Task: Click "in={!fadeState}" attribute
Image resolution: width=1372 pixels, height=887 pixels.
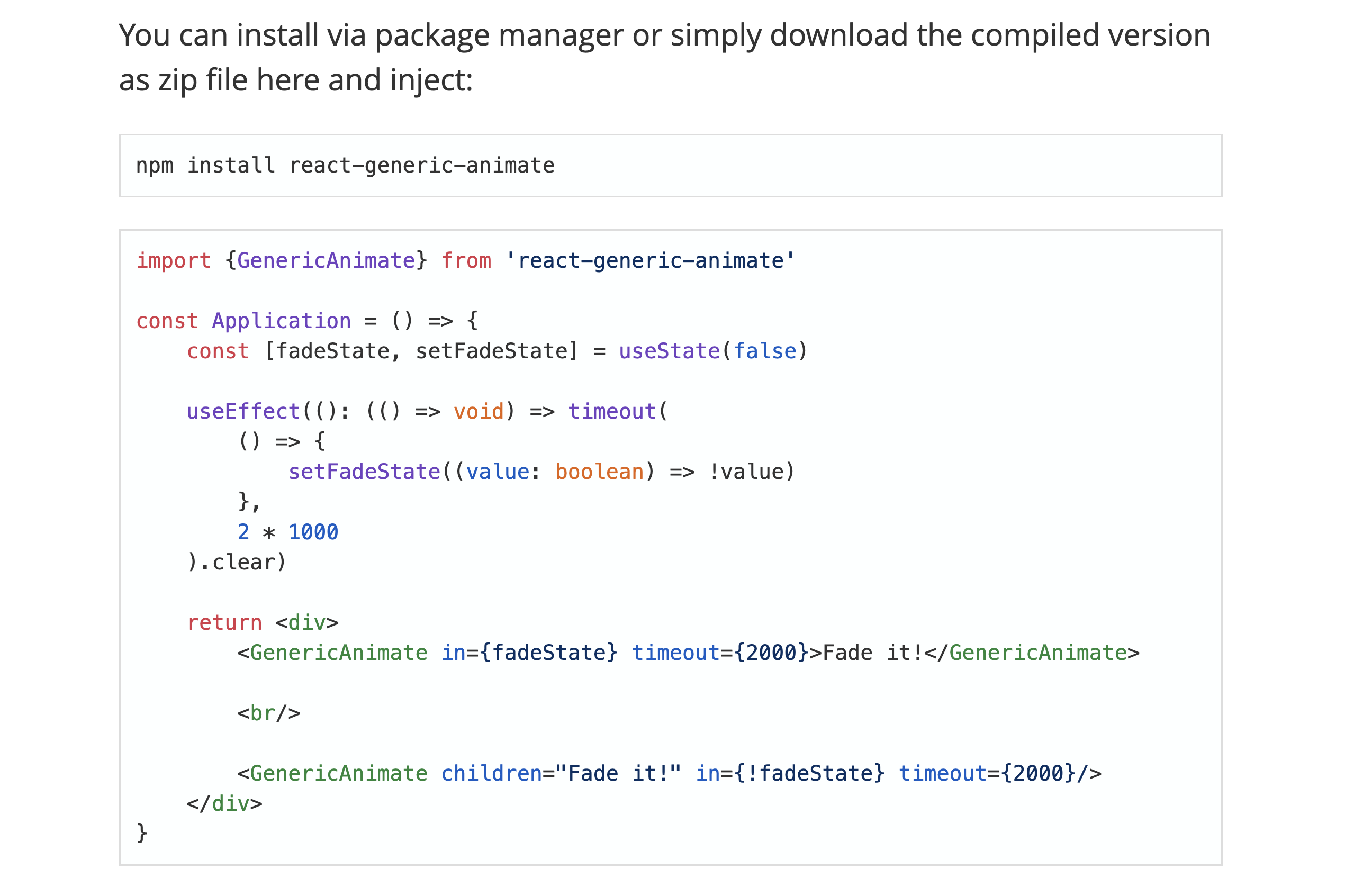Action: (790, 774)
